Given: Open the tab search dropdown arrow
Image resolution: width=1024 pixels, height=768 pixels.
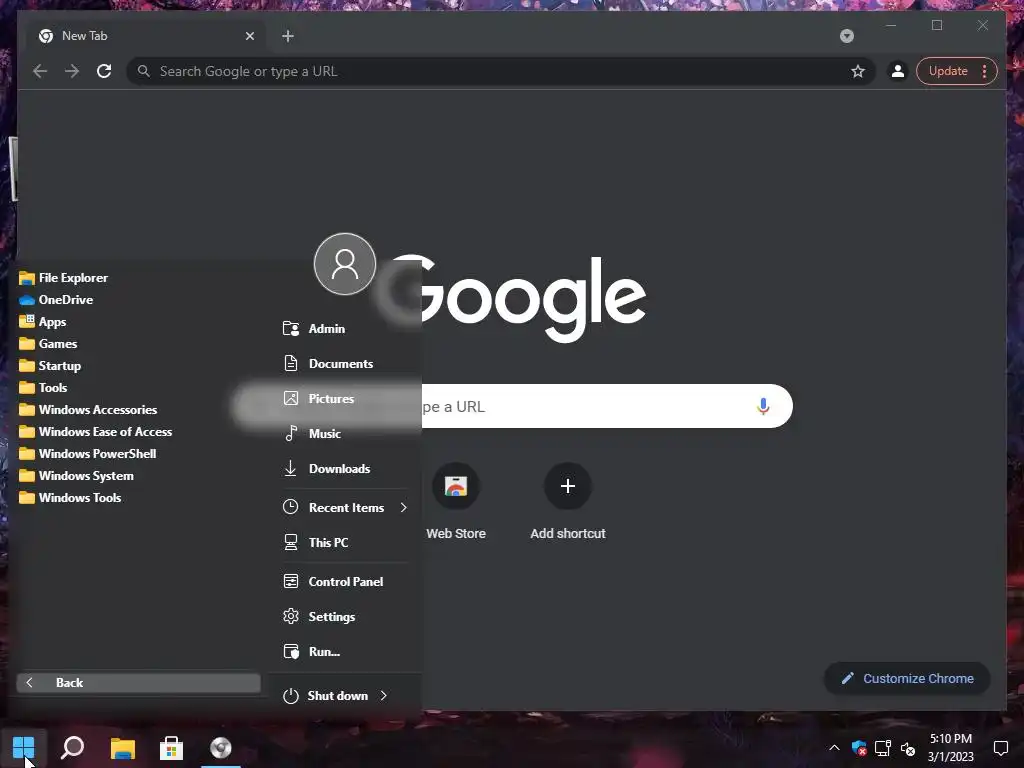Looking at the screenshot, I should pos(846,36).
